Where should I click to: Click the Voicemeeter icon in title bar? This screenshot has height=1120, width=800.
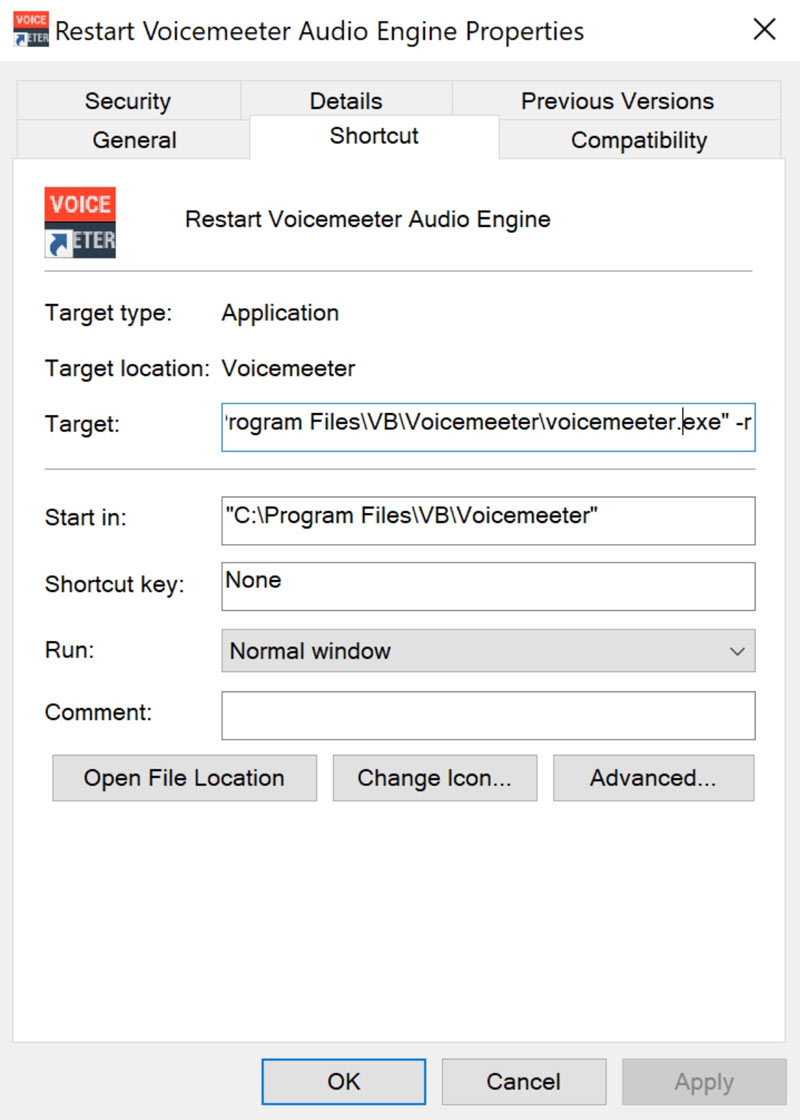pos(31,30)
